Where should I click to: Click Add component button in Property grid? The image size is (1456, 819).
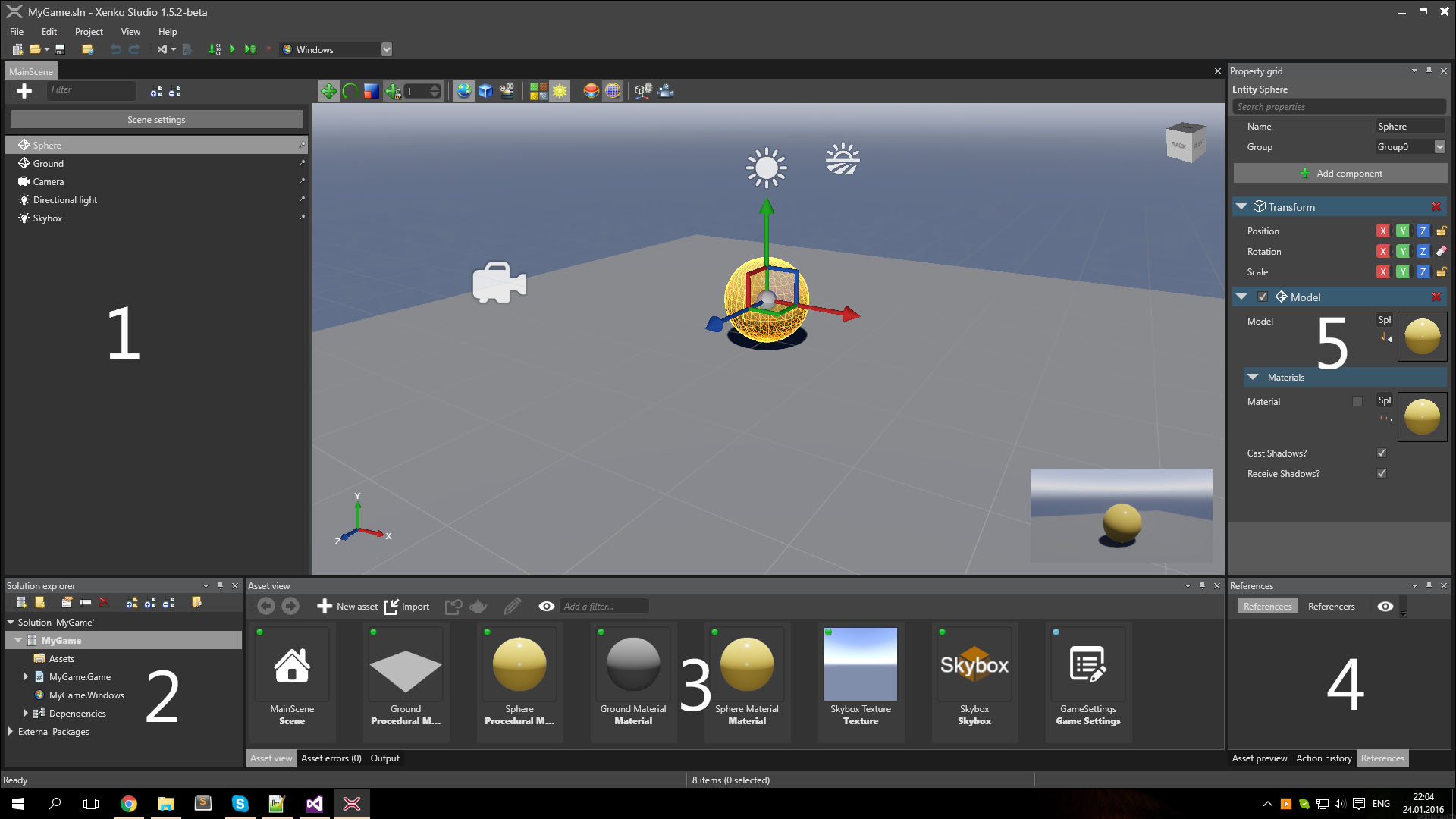[1340, 173]
